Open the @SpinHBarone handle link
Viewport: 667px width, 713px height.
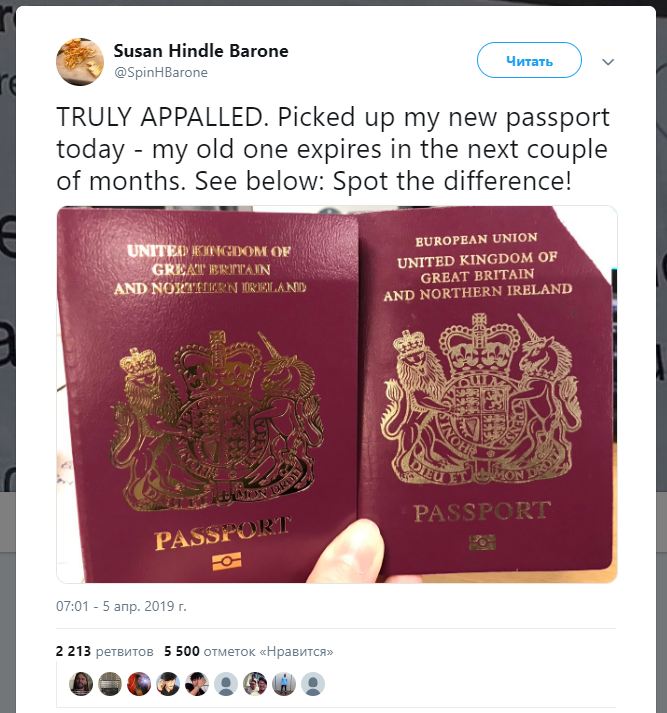(x=161, y=72)
